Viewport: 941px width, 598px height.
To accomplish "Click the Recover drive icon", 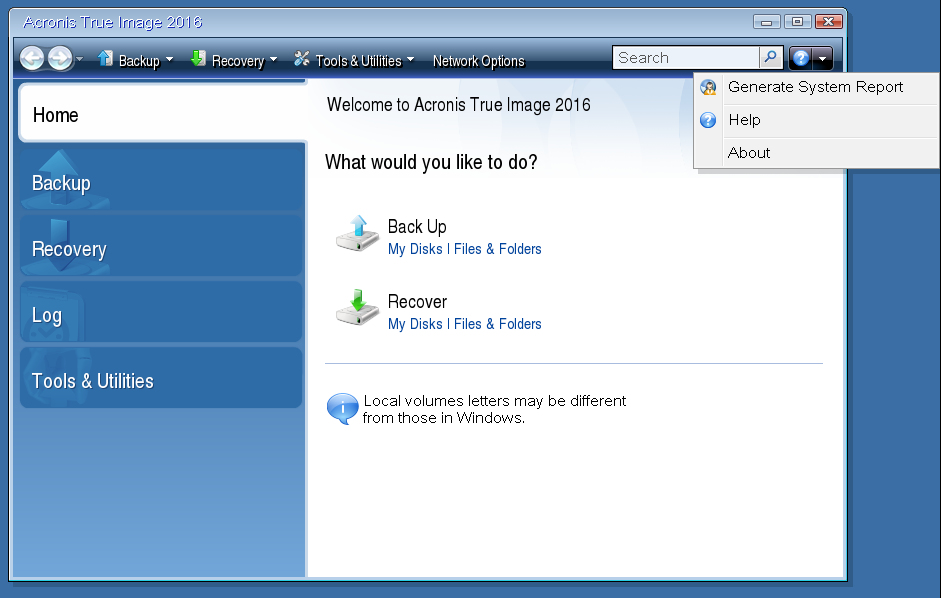I will 357,310.
